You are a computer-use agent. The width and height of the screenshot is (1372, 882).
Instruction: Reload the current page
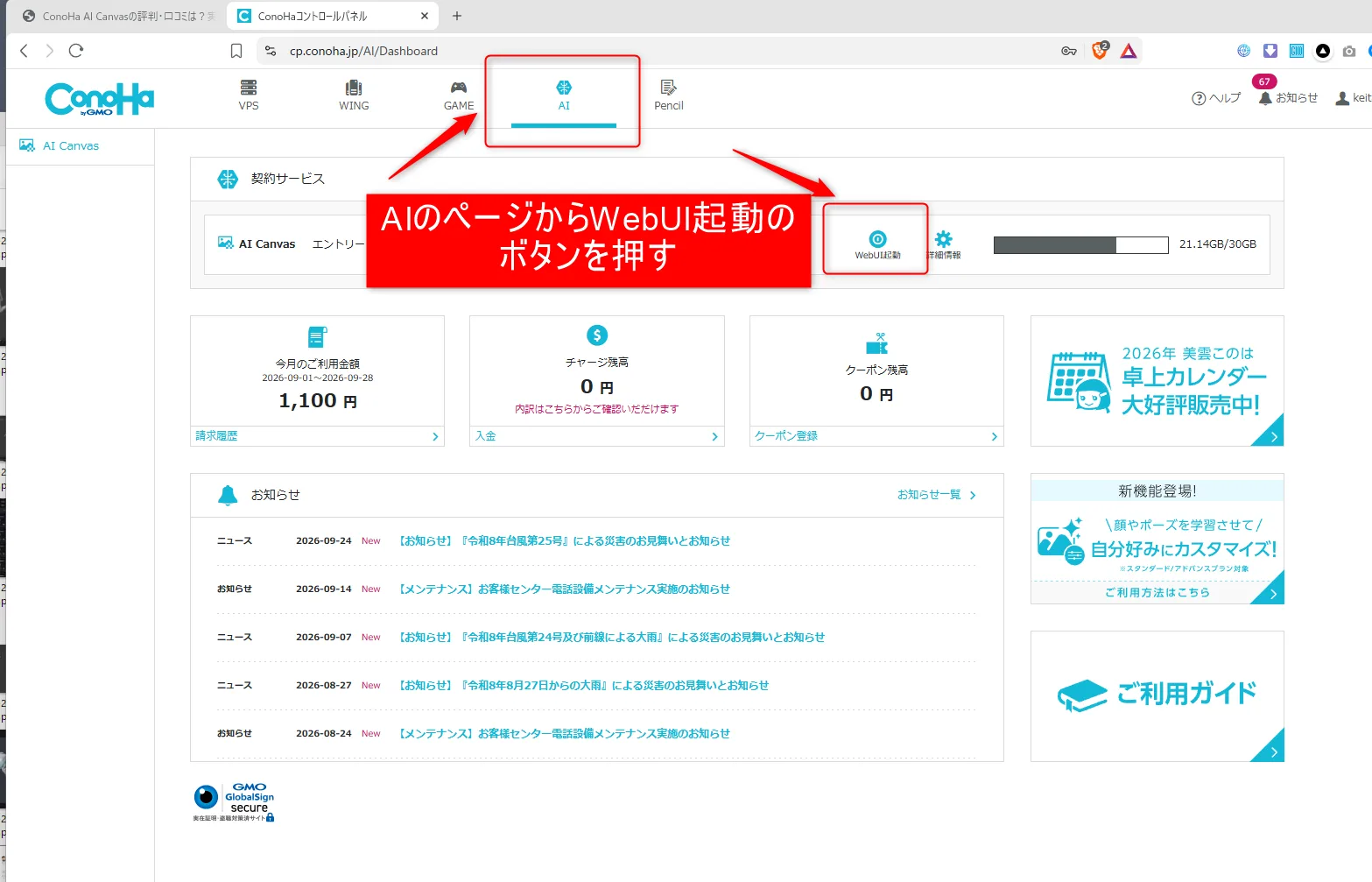tap(76, 51)
